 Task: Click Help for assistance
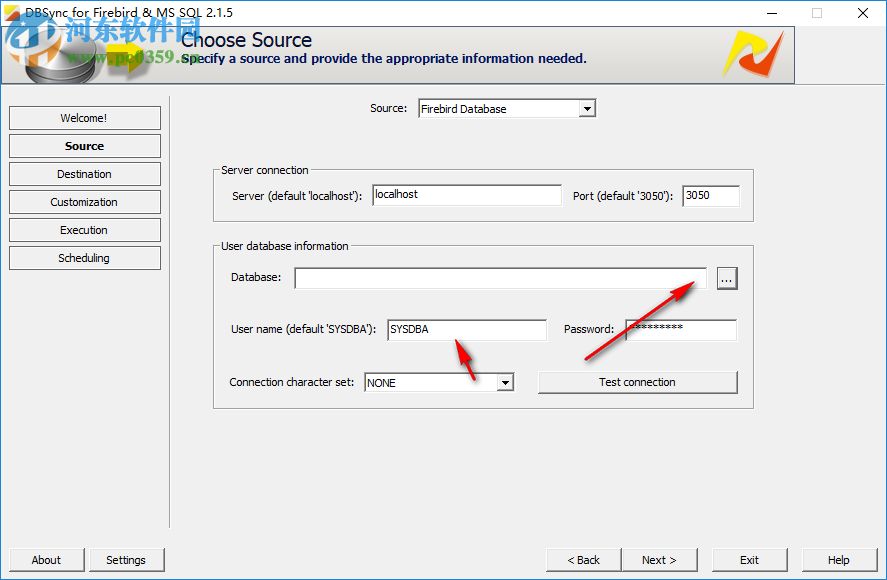click(x=839, y=560)
